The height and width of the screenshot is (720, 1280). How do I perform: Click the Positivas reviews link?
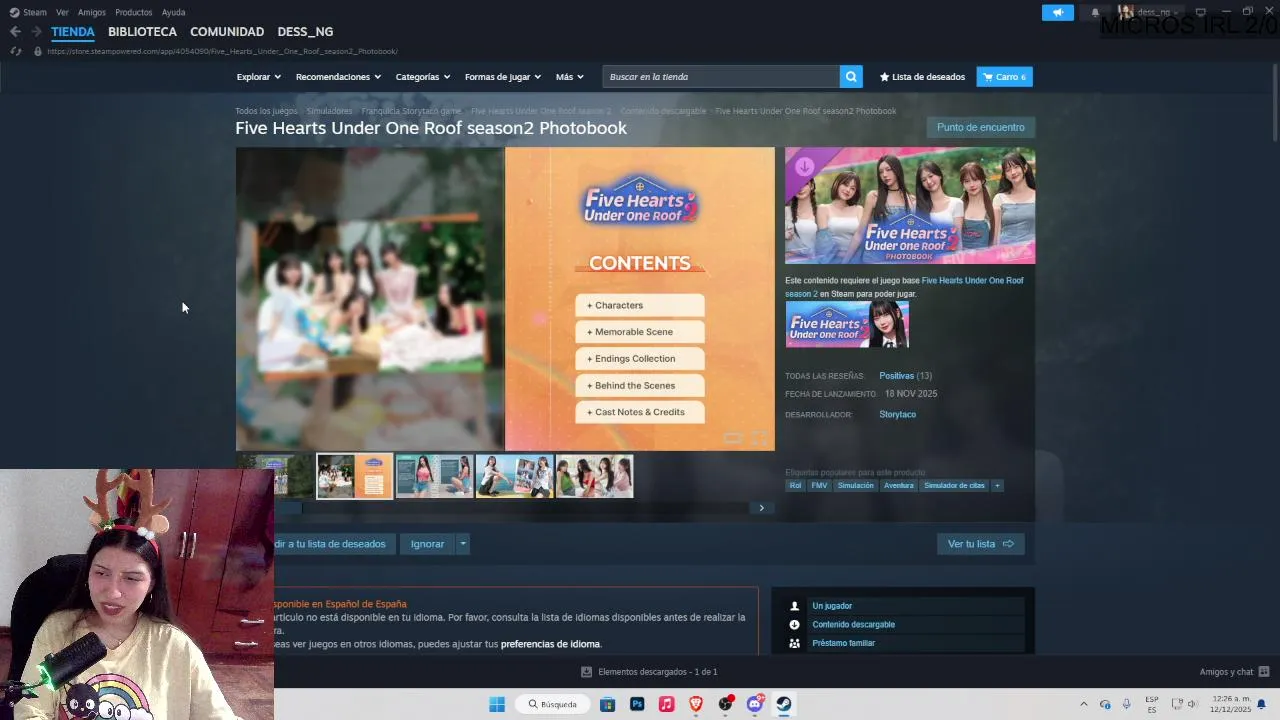click(896, 376)
